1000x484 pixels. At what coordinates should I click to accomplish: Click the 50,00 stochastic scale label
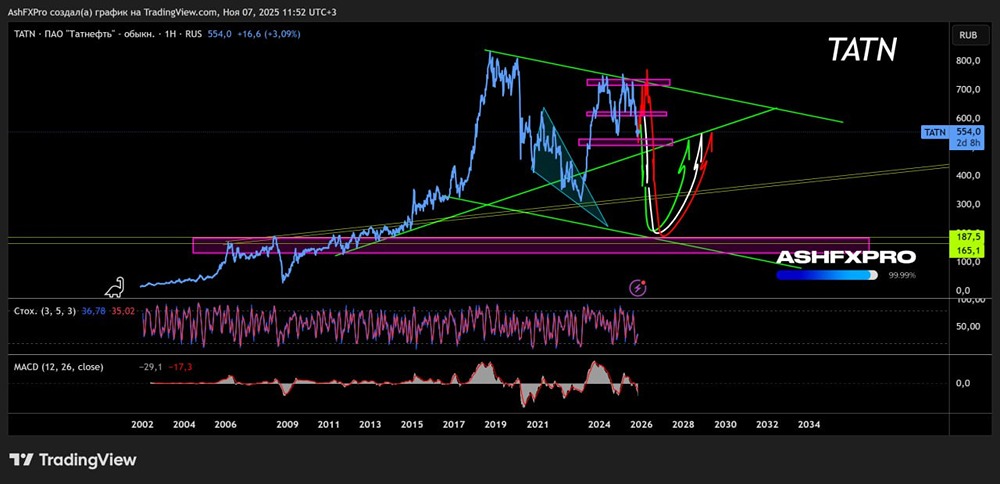pyautogui.click(x=968, y=326)
